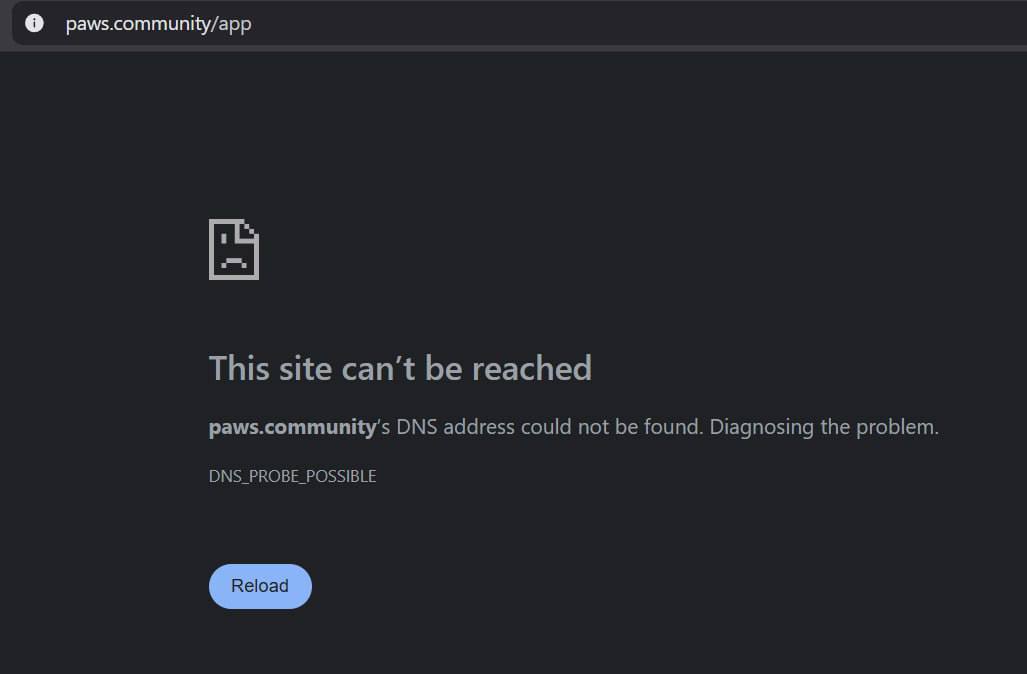Click the "Diagnosing the problem." text
Screen dimensions: 1027x674
click(x=824, y=427)
